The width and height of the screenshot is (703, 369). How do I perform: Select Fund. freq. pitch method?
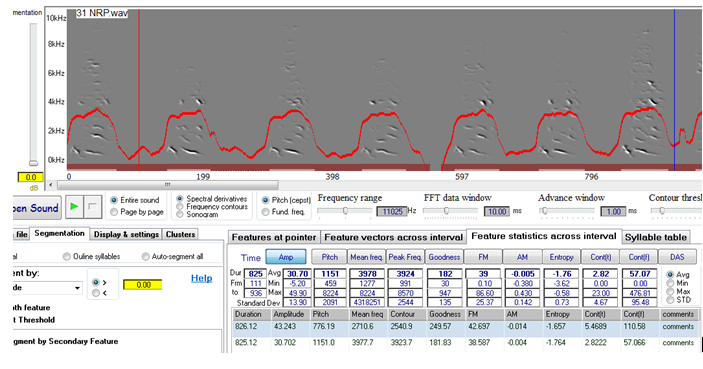click(265, 212)
